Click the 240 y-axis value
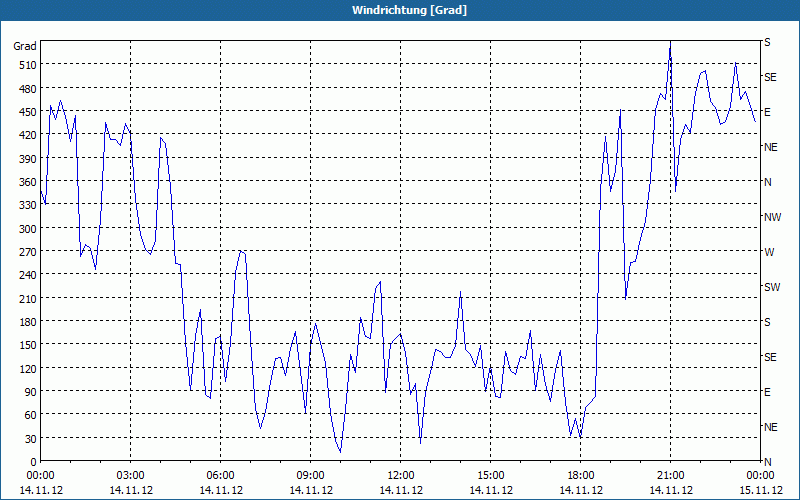Viewport: 800px width, 500px height. click(28, 275)
